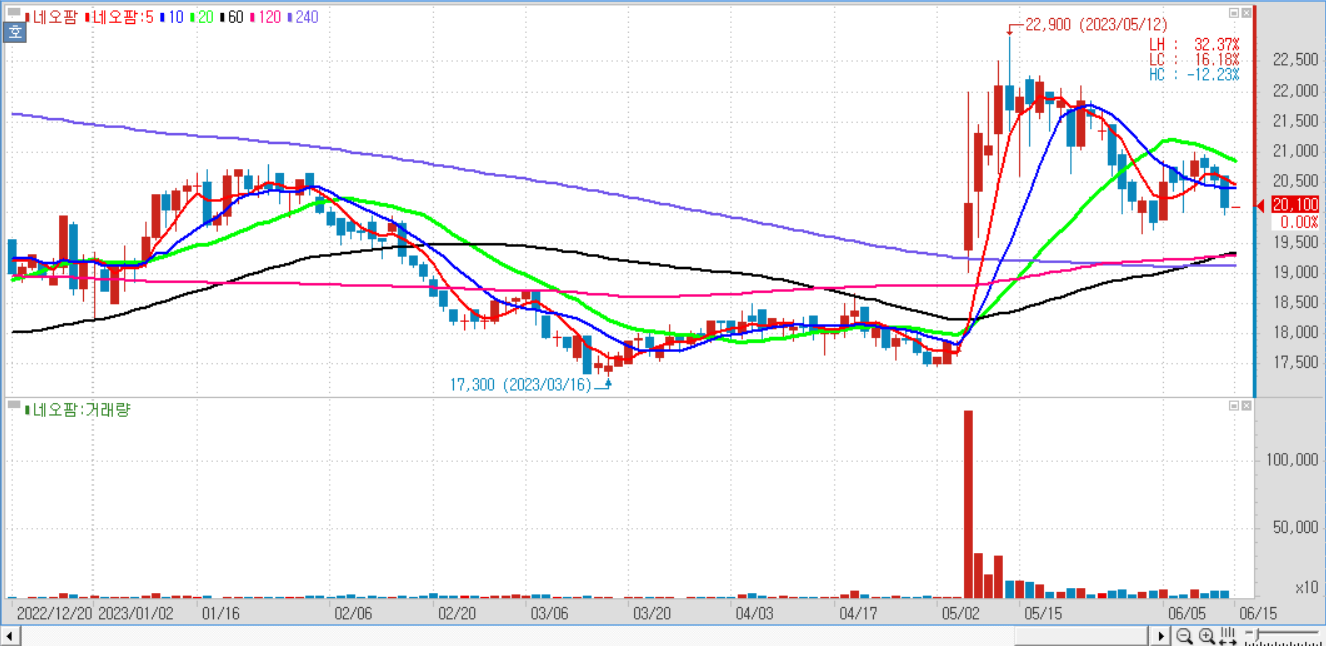Click the LC : 16.18% indicator text

[1194, 60]
